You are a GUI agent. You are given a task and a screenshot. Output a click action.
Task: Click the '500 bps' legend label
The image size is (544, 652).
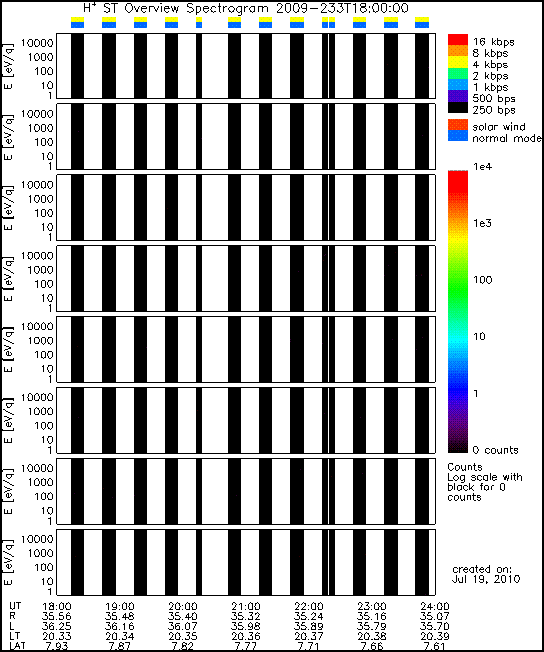[x=494, y=99]
